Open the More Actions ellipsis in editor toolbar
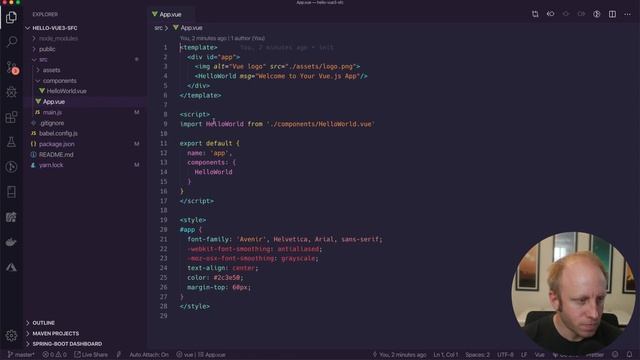Viewport: 640px width, 360px height. click(x=627, y=14)
